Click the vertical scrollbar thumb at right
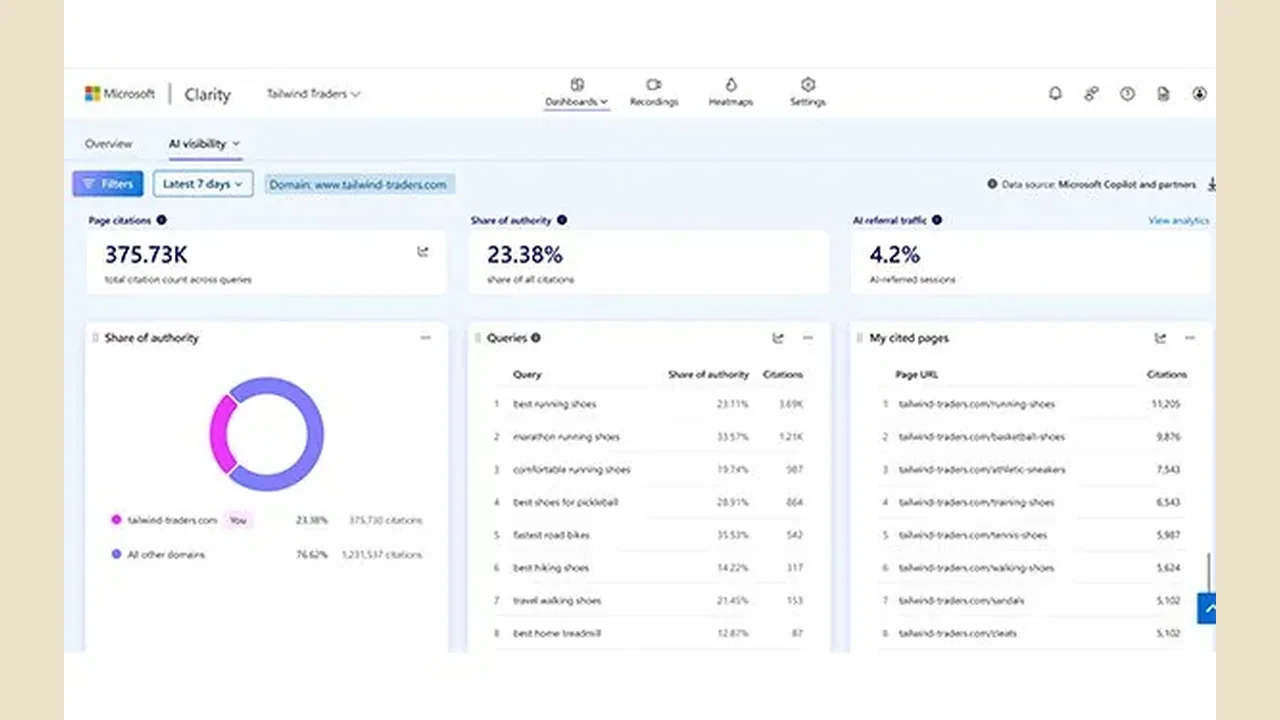Viewport: 1280px width, 720px height. [x=1209, y=572]
